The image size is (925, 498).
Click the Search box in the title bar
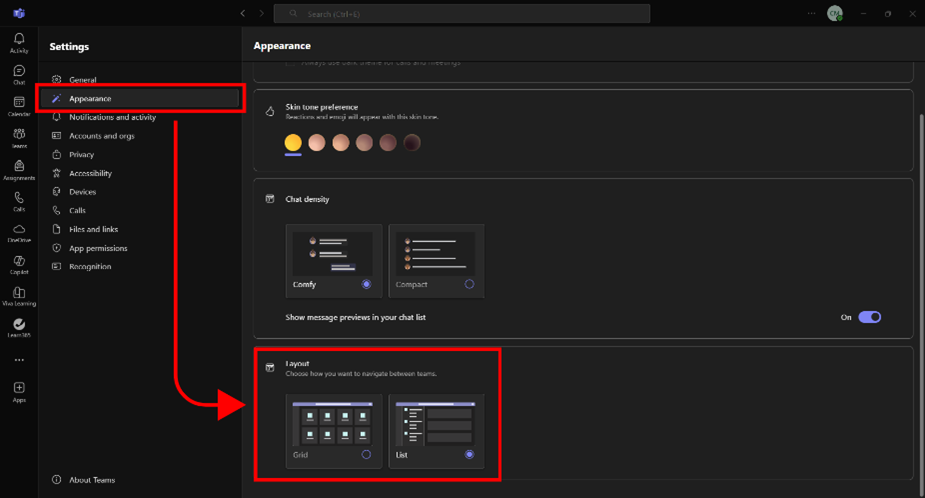(462, 13)
